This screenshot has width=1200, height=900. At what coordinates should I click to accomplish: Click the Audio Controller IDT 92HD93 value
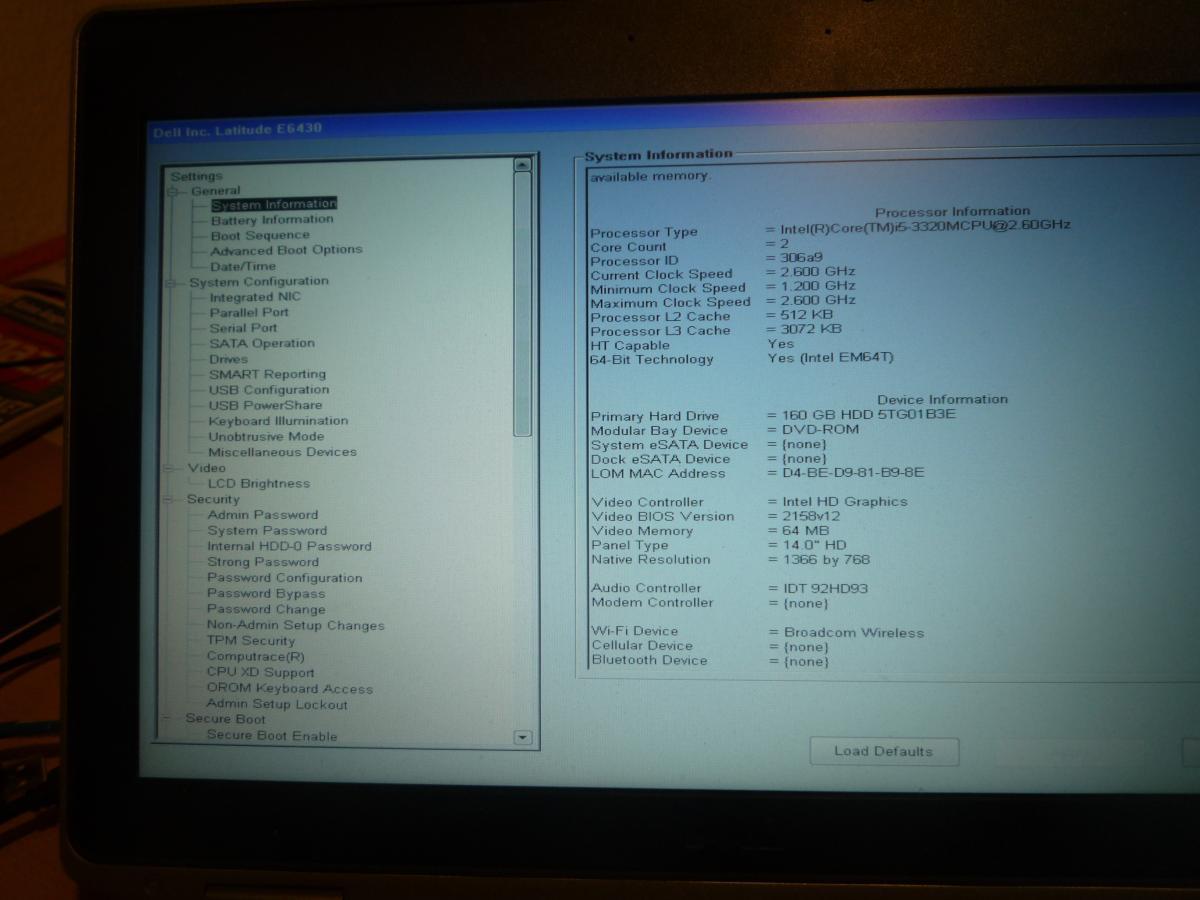click(x=826, y=588)
